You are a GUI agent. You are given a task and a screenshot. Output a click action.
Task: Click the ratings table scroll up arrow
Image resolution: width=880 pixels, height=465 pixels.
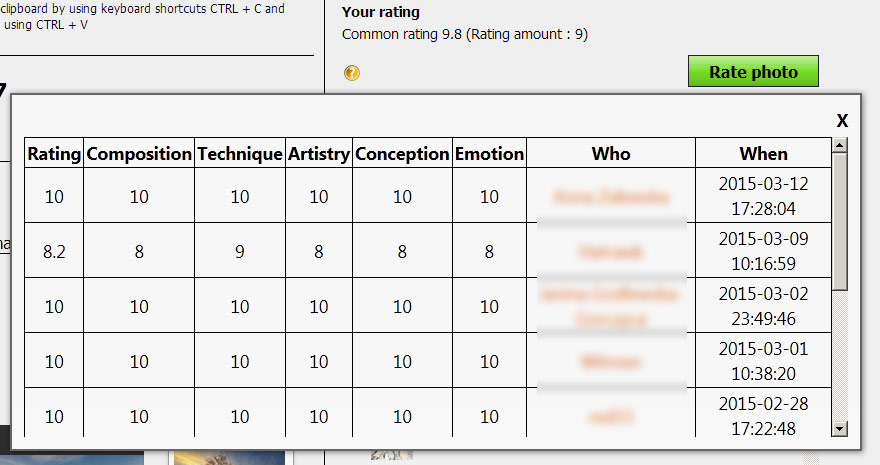tap(840, 146)
